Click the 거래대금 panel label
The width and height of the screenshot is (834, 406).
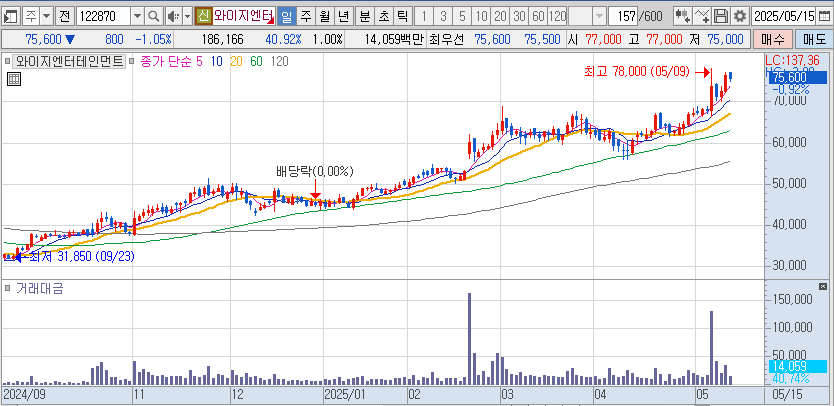[40, 289]
